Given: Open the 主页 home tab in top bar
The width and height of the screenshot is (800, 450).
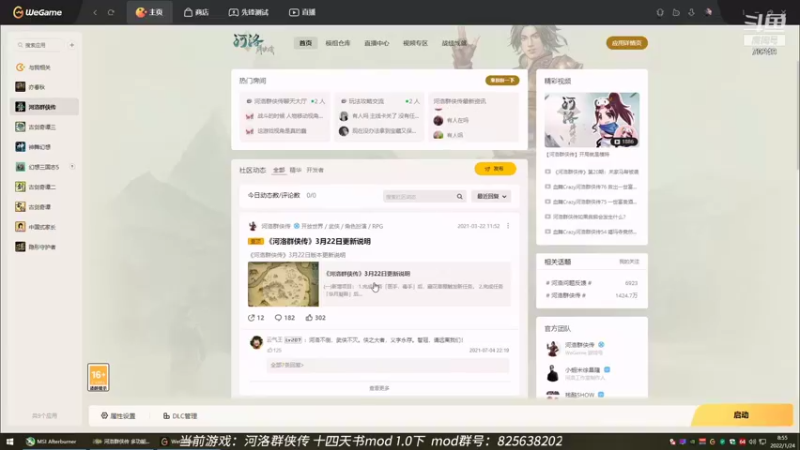Looking at the screenshot, I should point(149,12).
